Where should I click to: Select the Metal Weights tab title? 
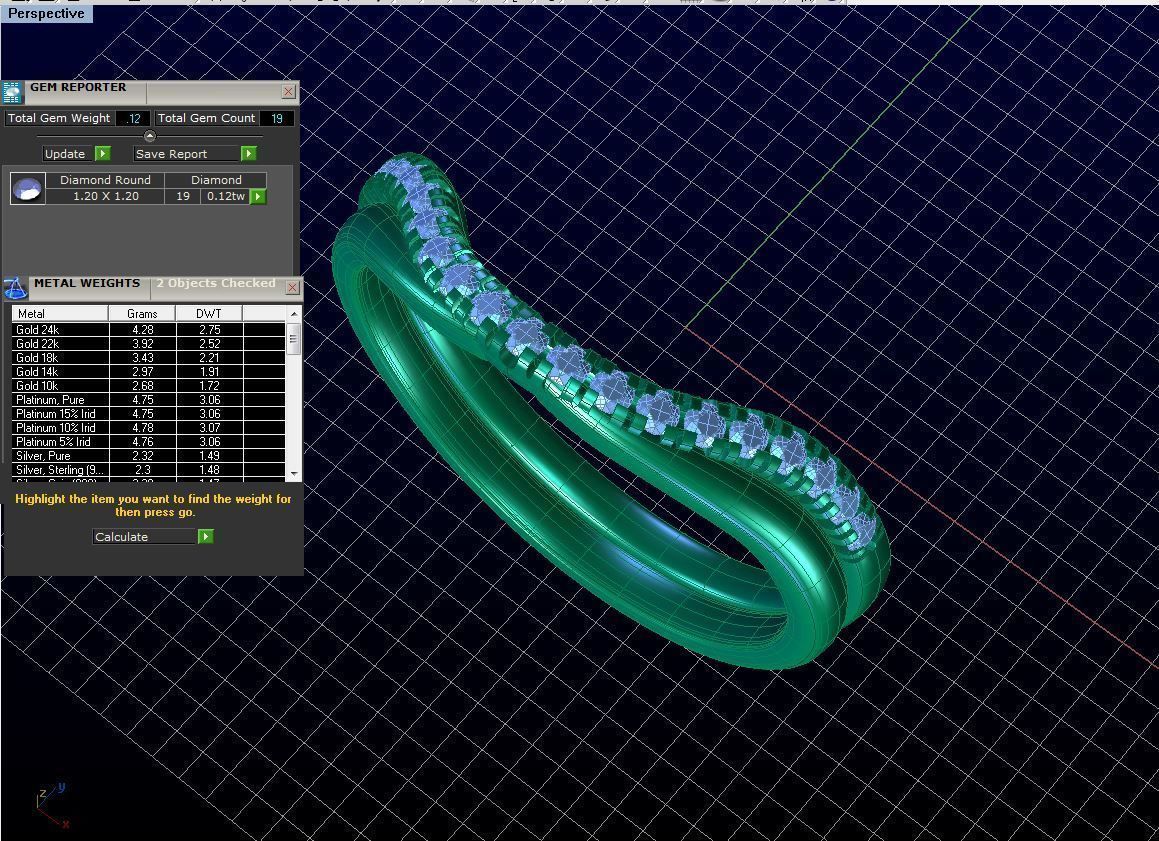pyautogui.click(x=86, y=284)
